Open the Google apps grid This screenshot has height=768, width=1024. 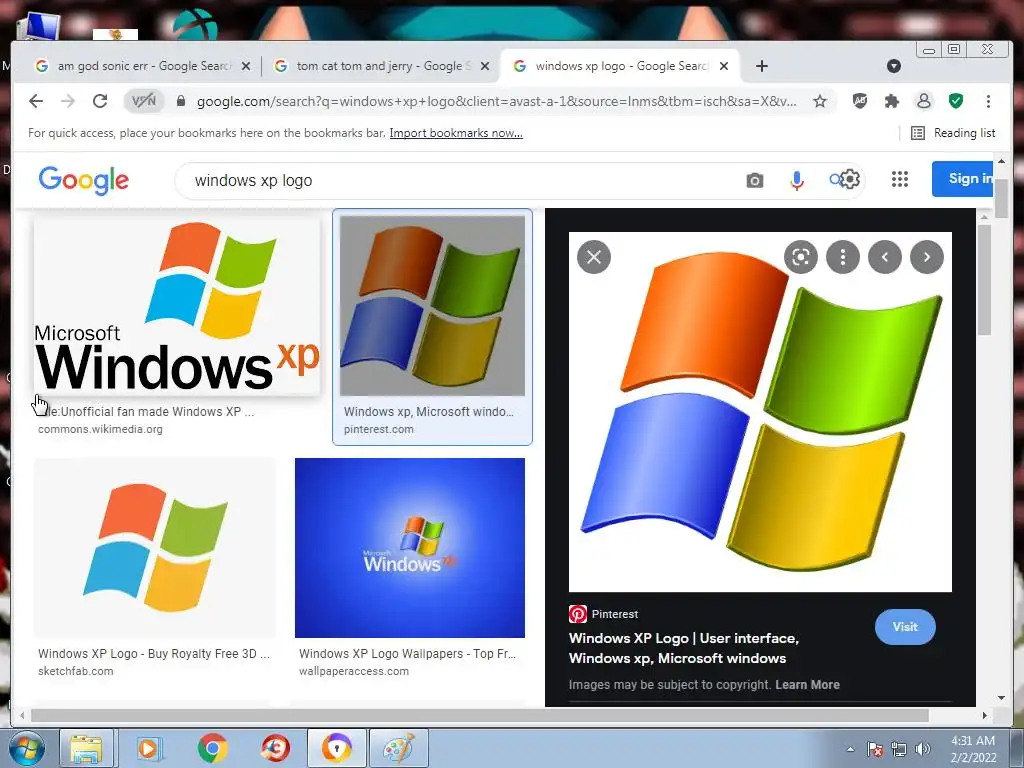pos(900,179)
